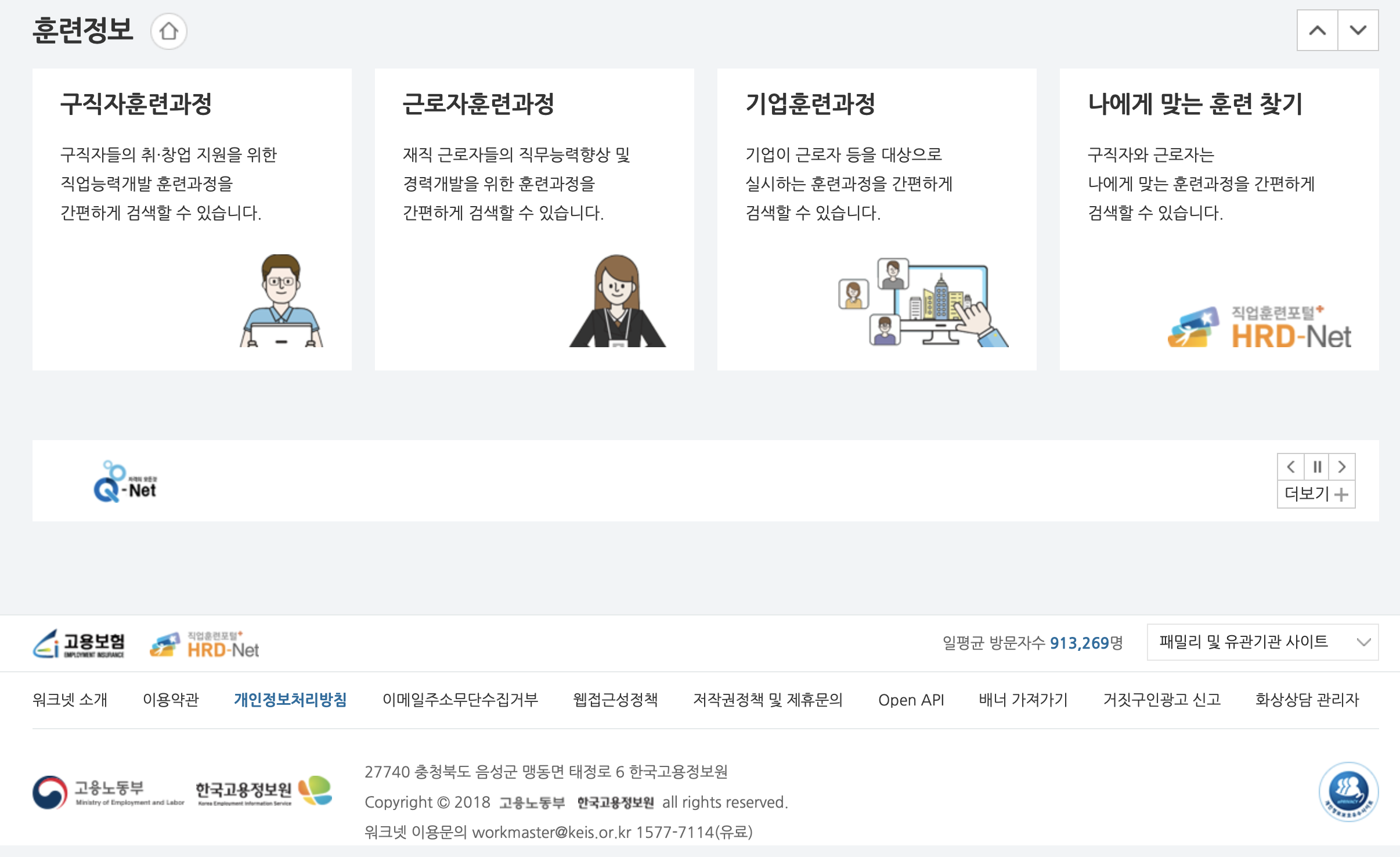Viewport: 1400px width, 857px height.
Task: Click the 고용보험 logo in footer
Action: 79,643
